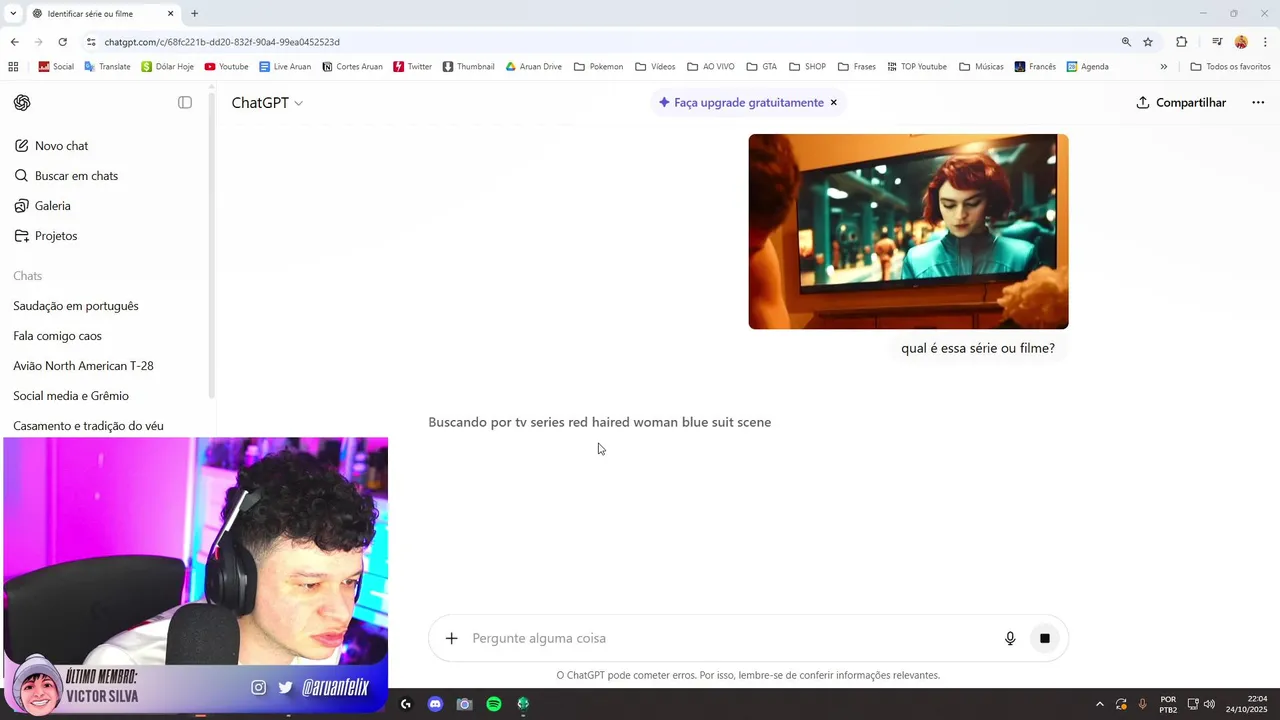Stop the response with the stop button
Viewport: 1280px width, 720px height.
[1044, 638]
